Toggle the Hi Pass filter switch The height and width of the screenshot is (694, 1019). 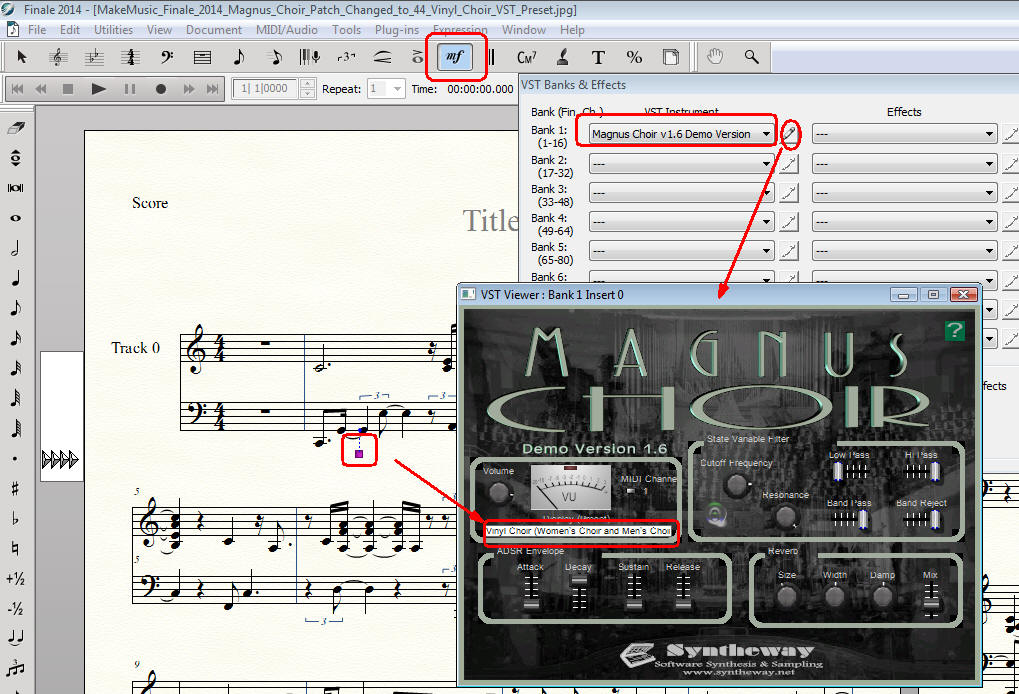922,471
